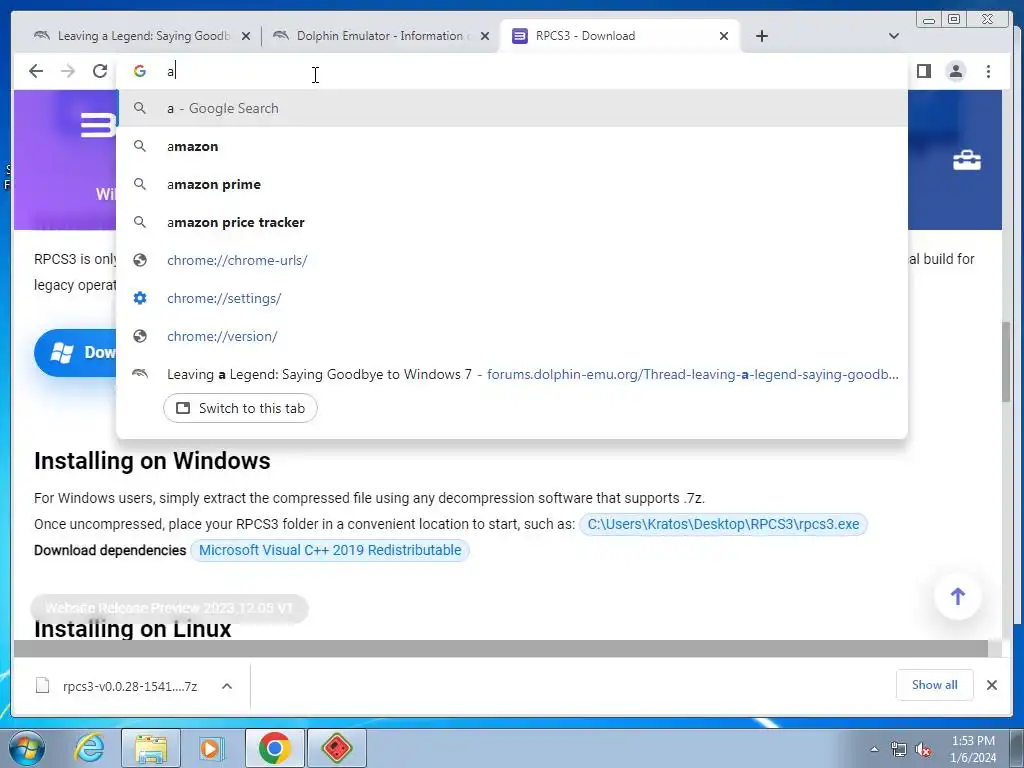Show hidden system tray icons
The width and height of the screenshot is (1024, 768).
pyautogui.click(x=874, y=749)
